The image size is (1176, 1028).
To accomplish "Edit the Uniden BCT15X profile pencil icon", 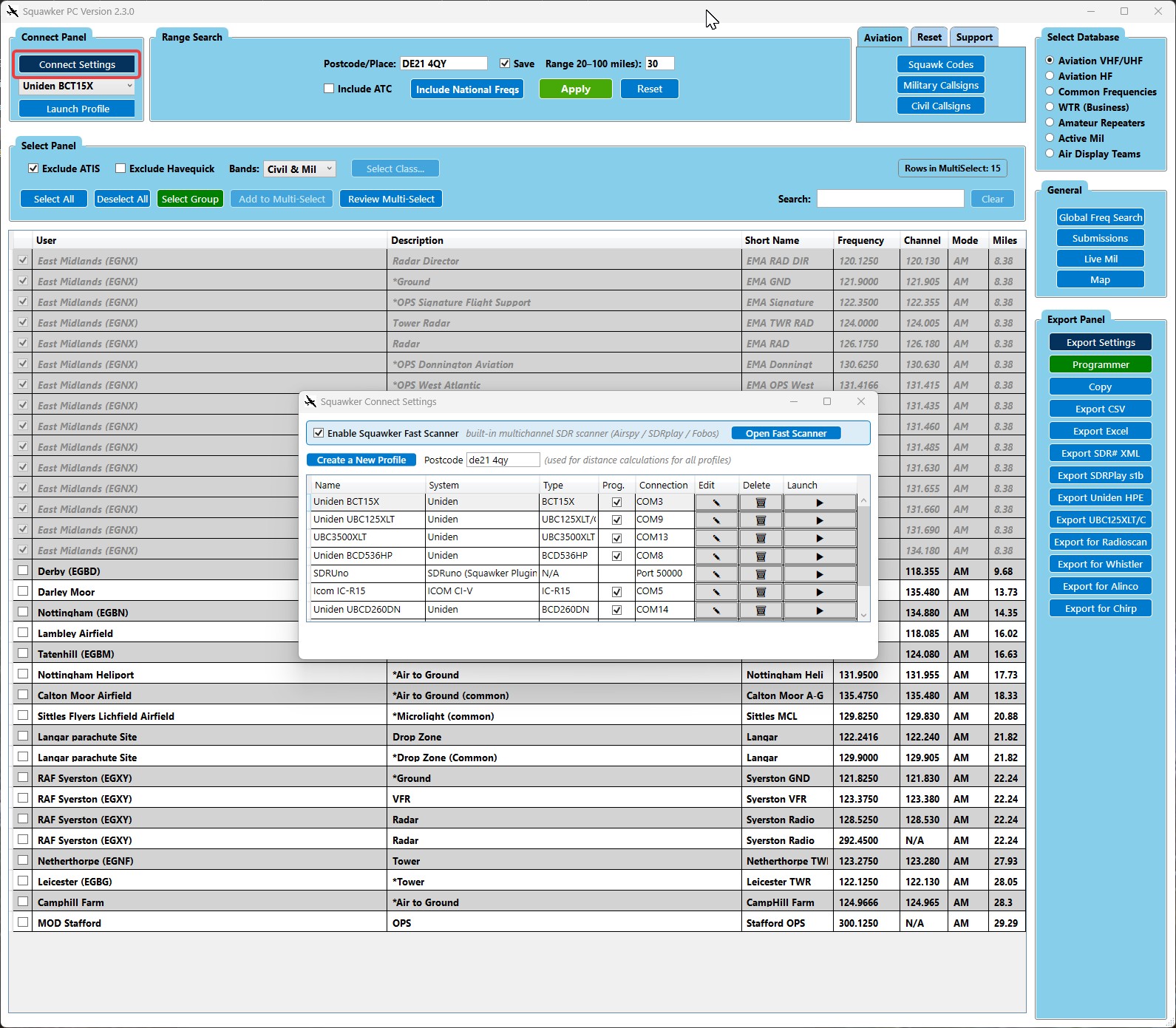I will click(716, 503).
